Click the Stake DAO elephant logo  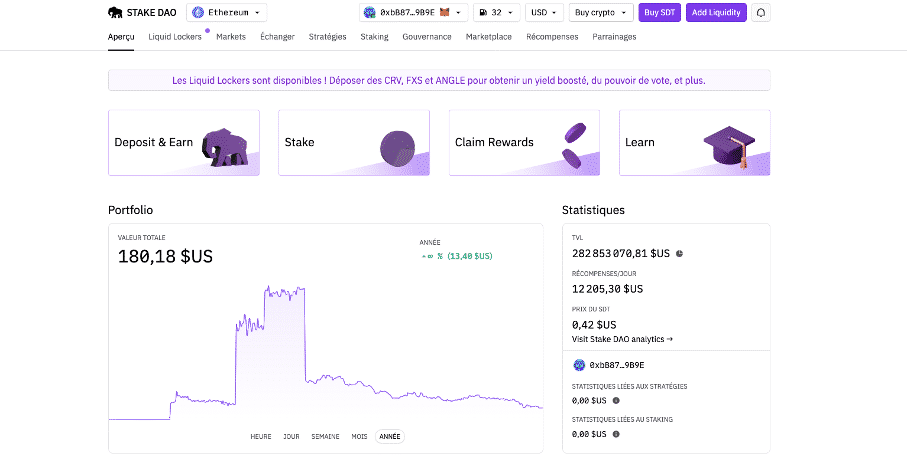tap(115, 12)
